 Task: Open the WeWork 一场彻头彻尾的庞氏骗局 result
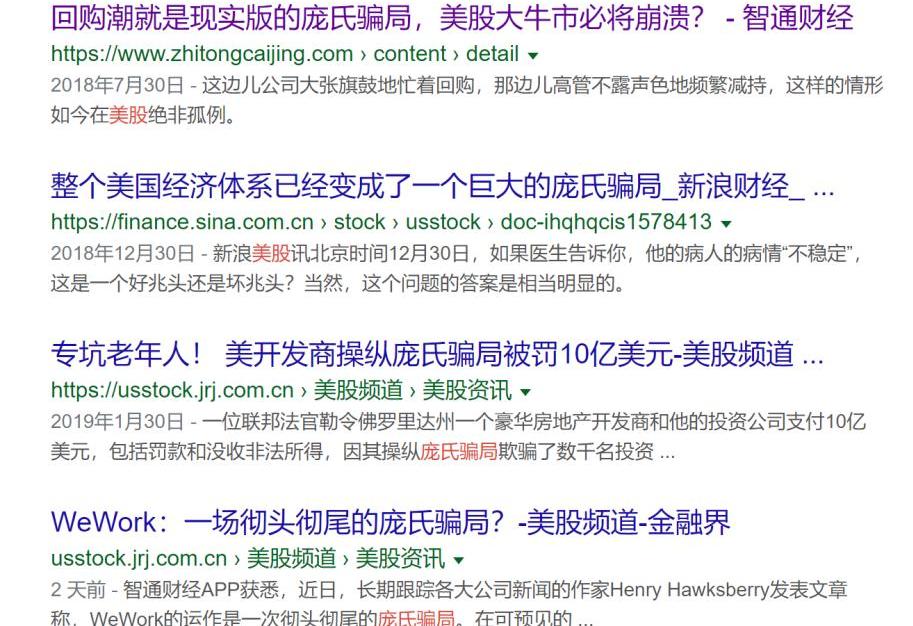click(x=390, y=522)
